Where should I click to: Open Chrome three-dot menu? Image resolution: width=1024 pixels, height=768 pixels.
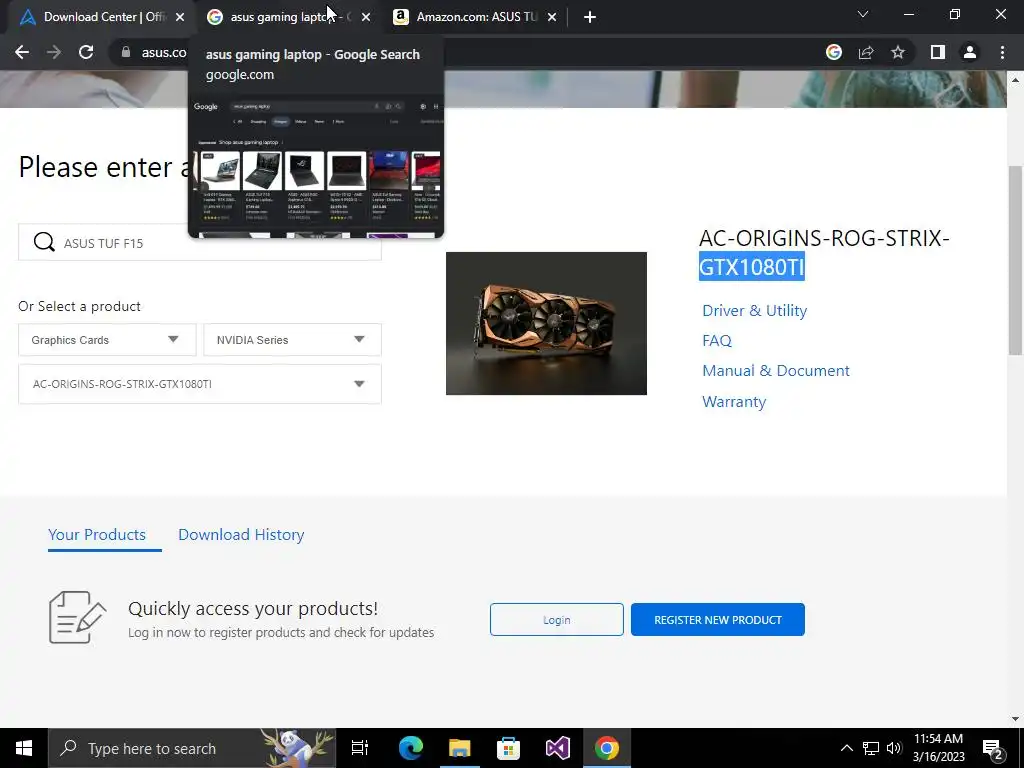[1002, 52]
